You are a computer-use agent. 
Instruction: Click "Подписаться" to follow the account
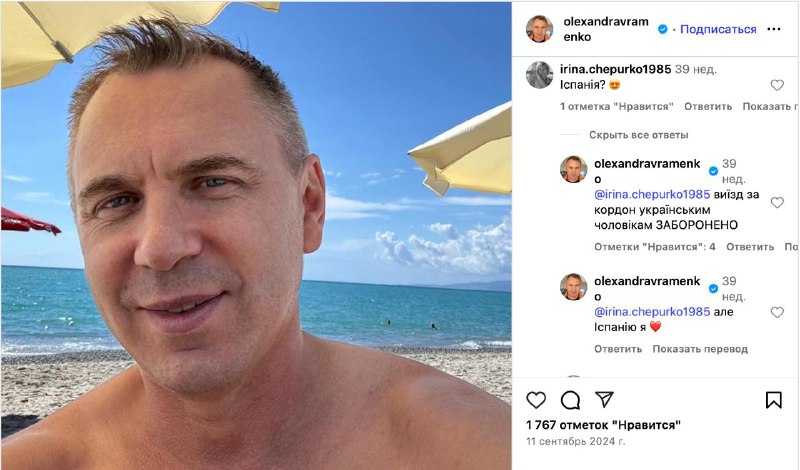coord(718,29)
